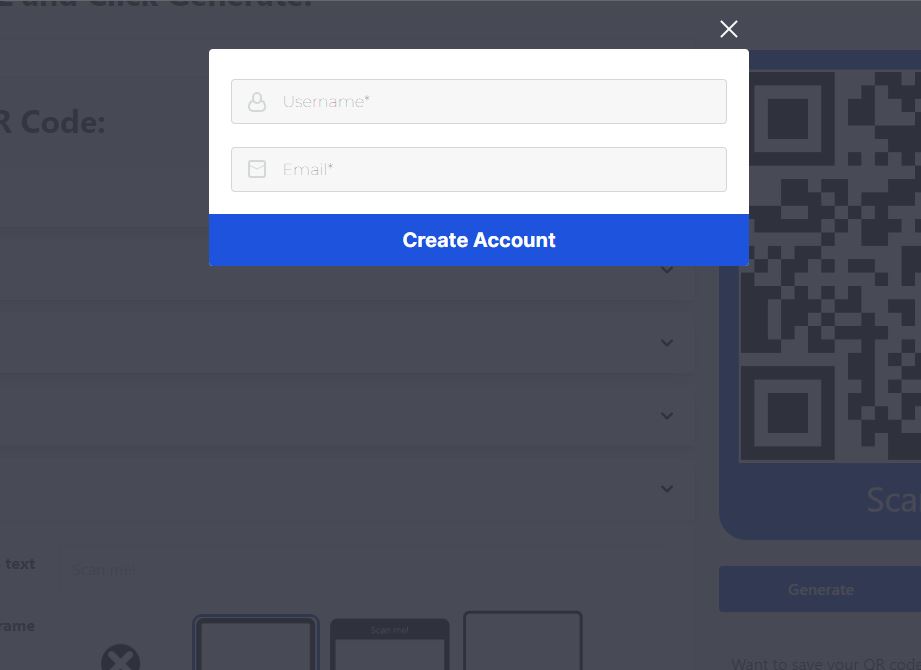This screenshot has width=921, height=670.
Task: Expand the chevron just below the dialog
Action: coord(667,270)
